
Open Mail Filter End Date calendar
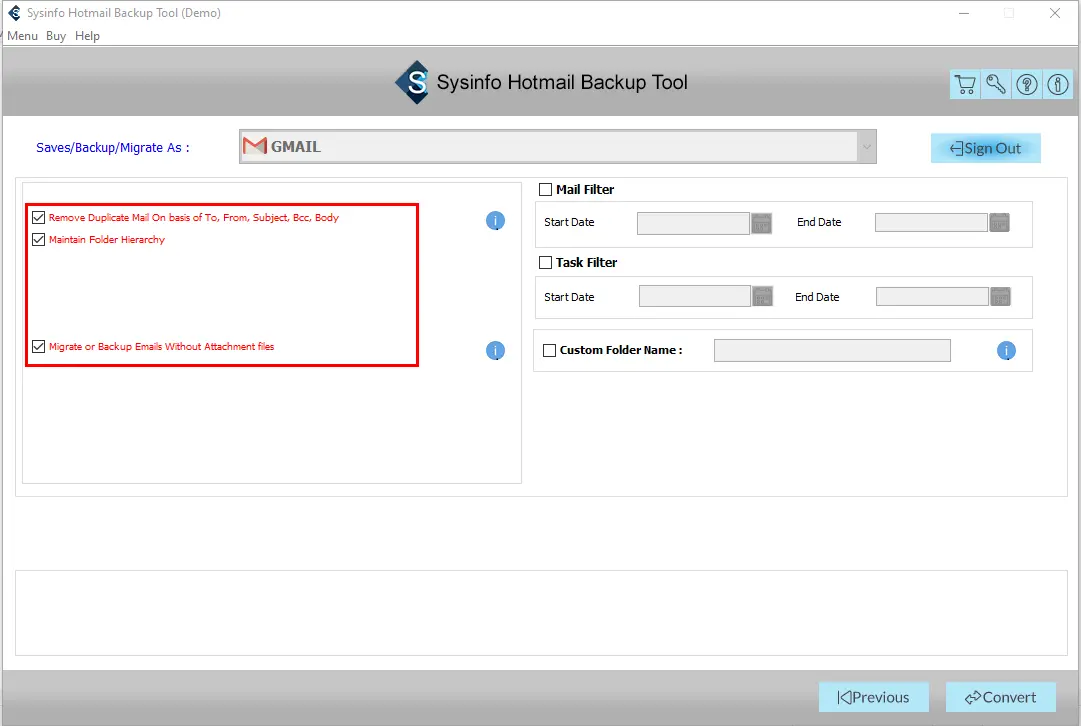click(999, 223)
